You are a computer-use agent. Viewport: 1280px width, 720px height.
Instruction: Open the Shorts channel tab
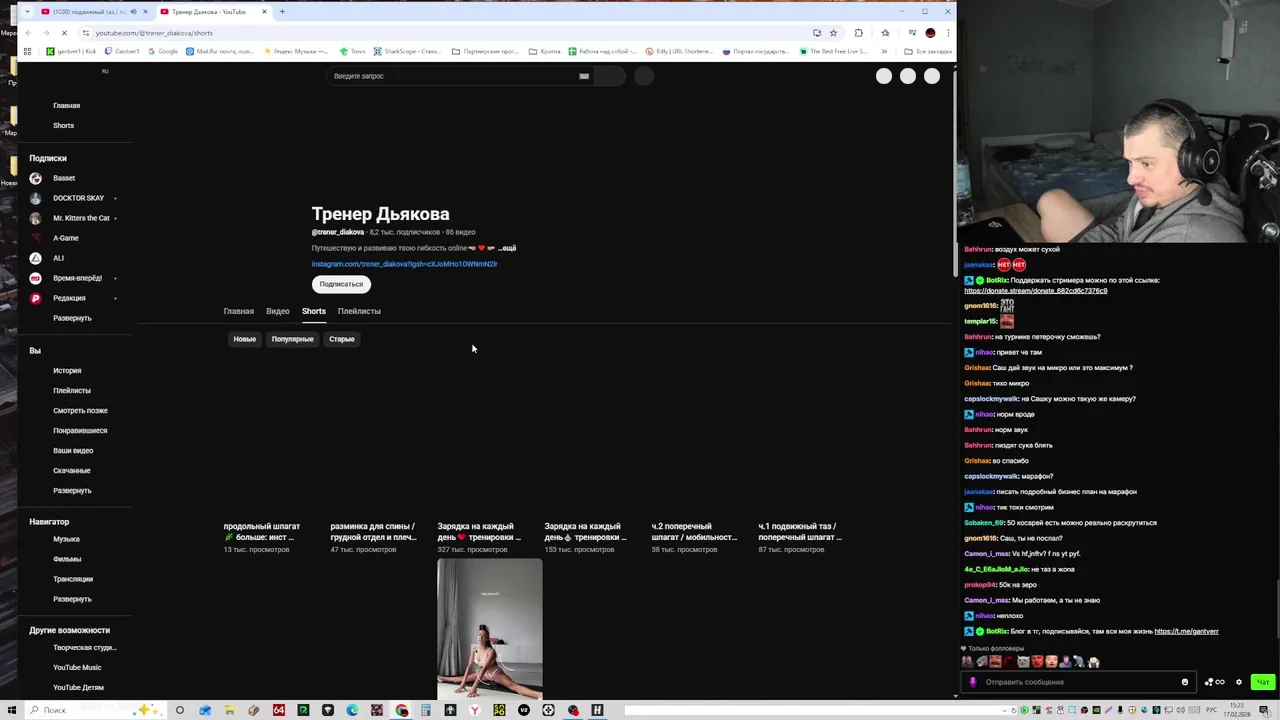point(314,311)
